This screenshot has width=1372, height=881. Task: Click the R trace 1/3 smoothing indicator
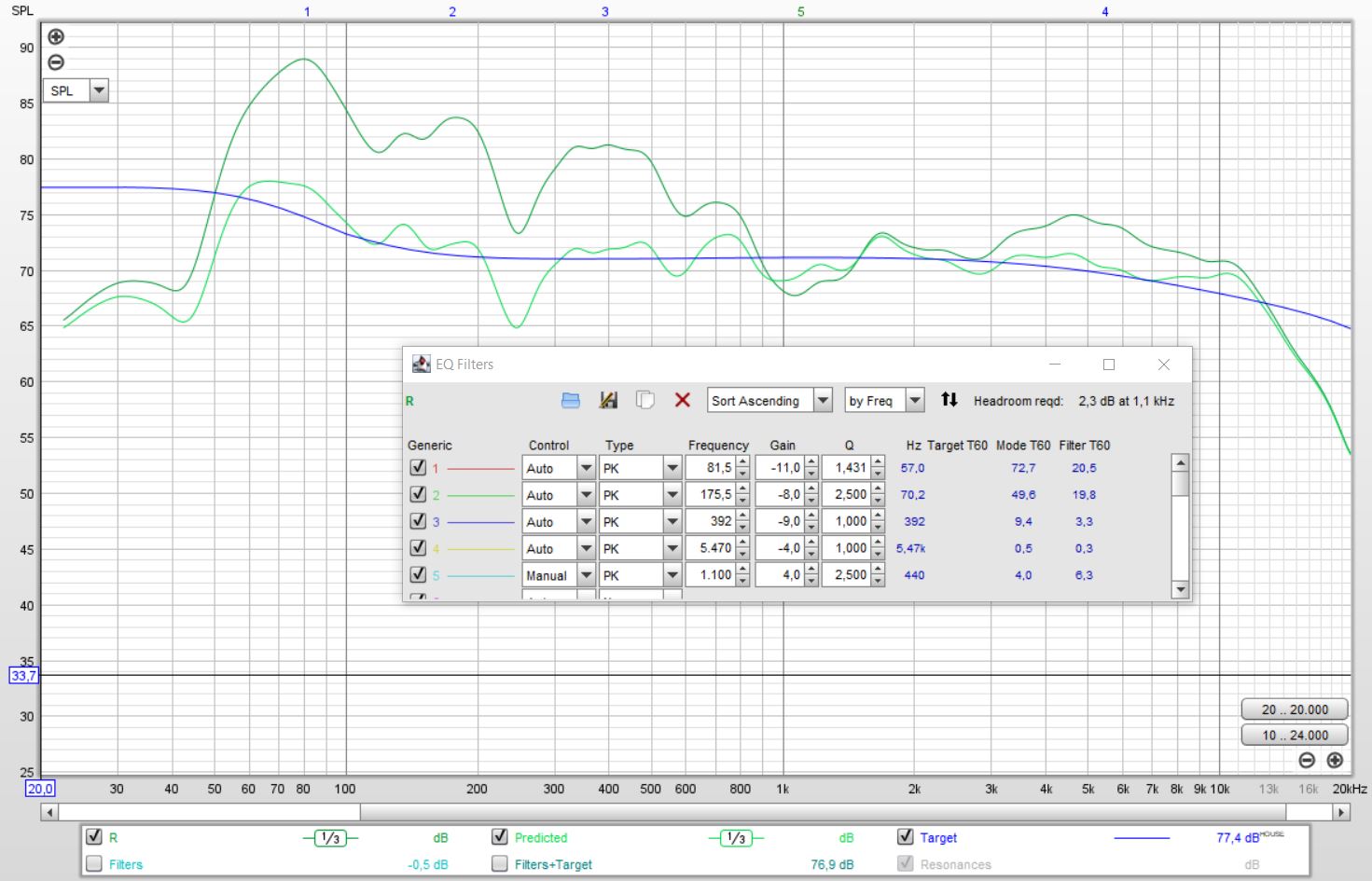click(330, 838)
